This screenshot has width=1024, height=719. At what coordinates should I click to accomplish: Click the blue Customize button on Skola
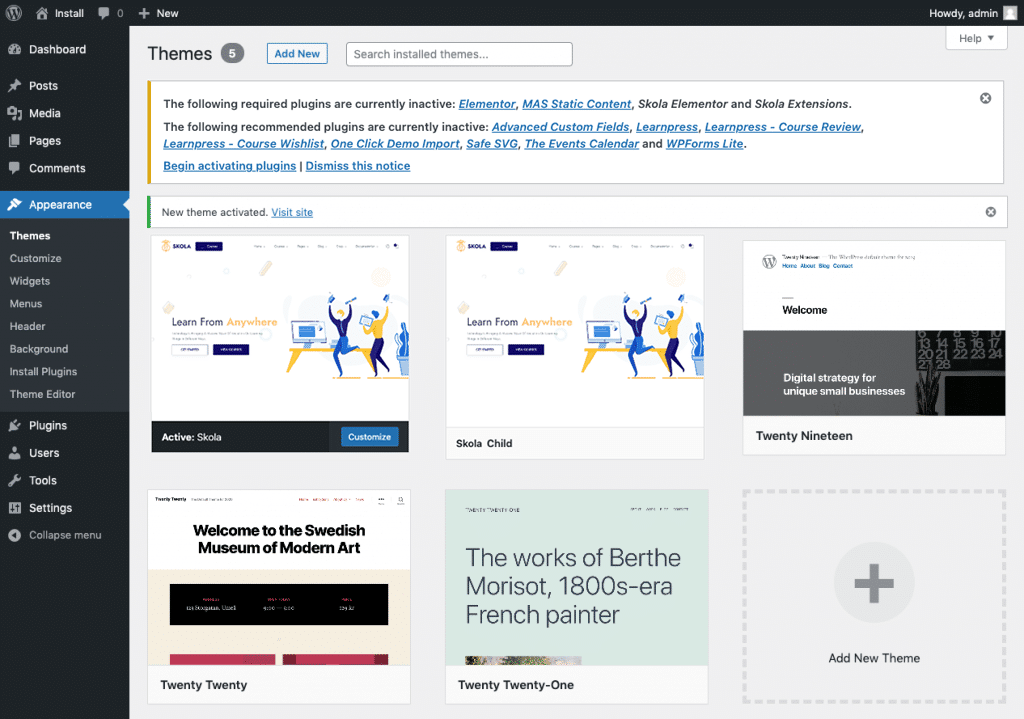(370, 437)
